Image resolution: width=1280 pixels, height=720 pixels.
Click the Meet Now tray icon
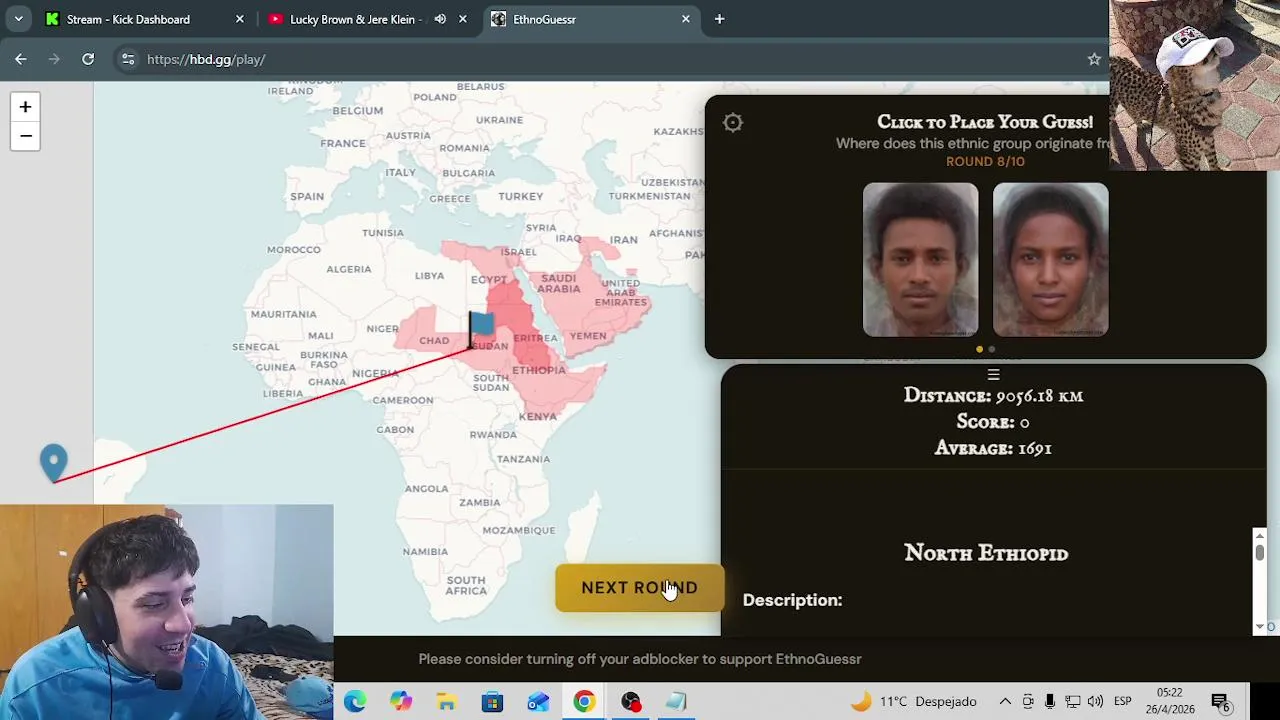pos(1028,702)
